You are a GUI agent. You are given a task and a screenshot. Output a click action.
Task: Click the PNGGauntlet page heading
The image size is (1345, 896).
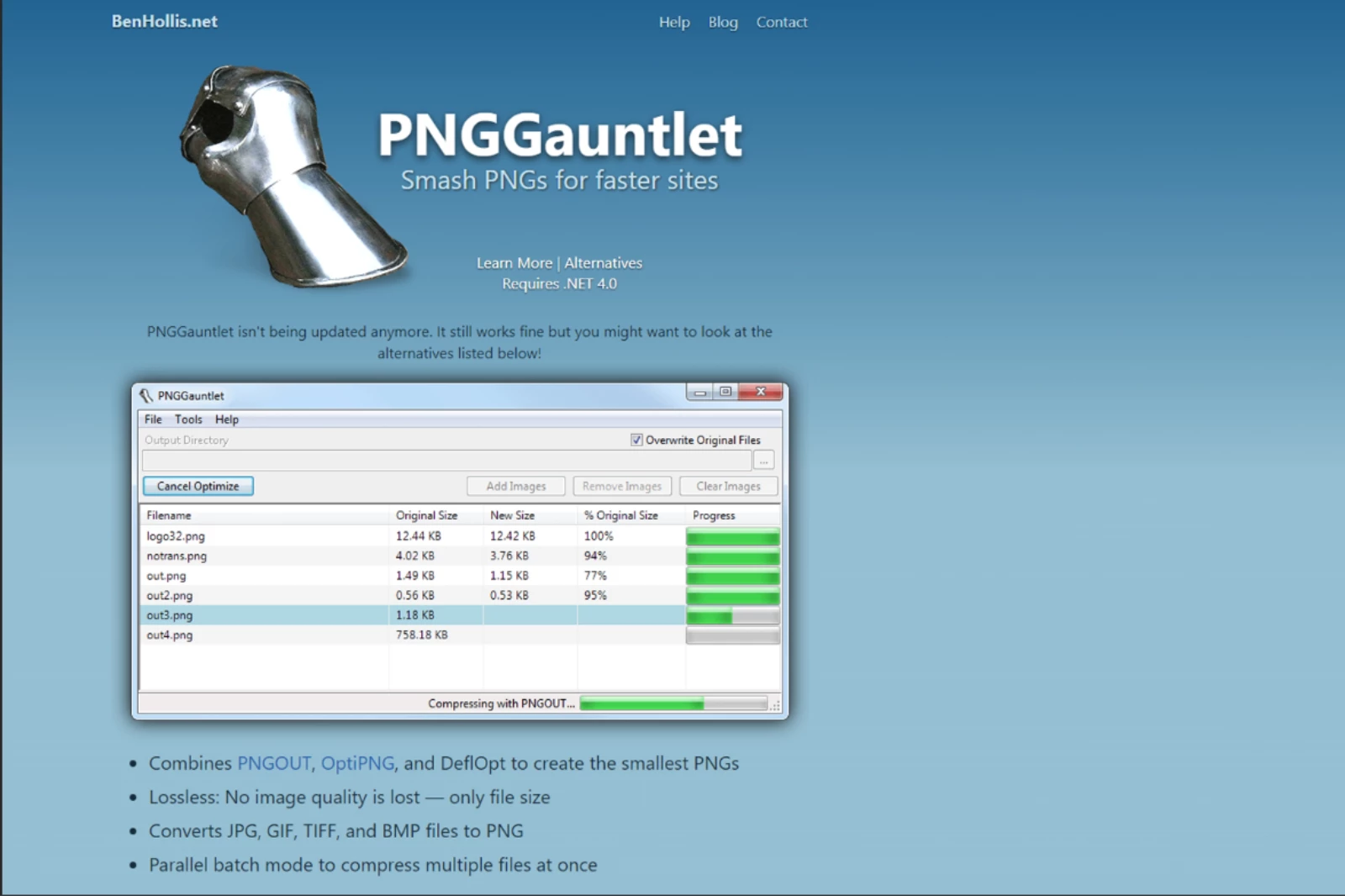(560, 134)
